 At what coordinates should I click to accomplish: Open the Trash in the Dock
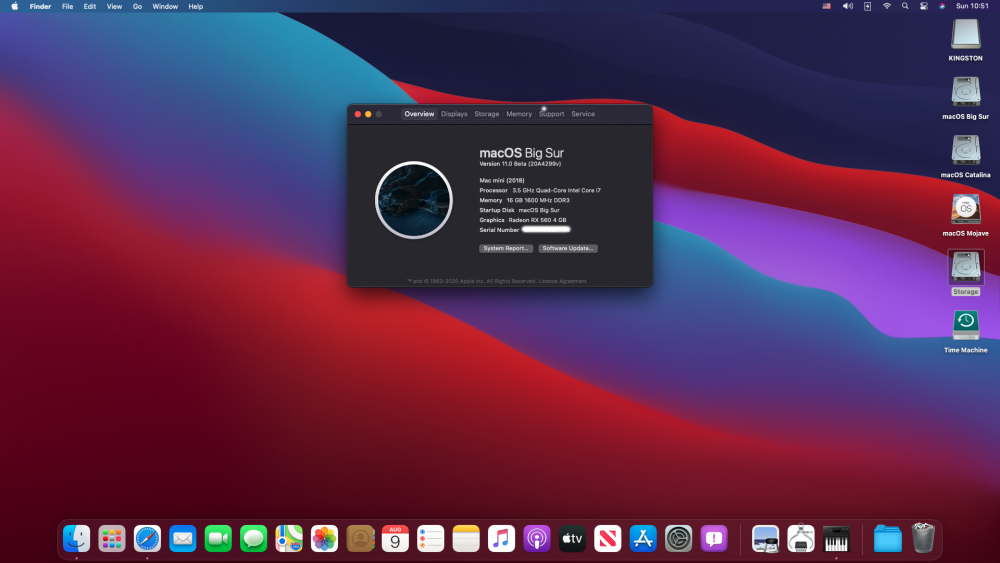[923, 537]
